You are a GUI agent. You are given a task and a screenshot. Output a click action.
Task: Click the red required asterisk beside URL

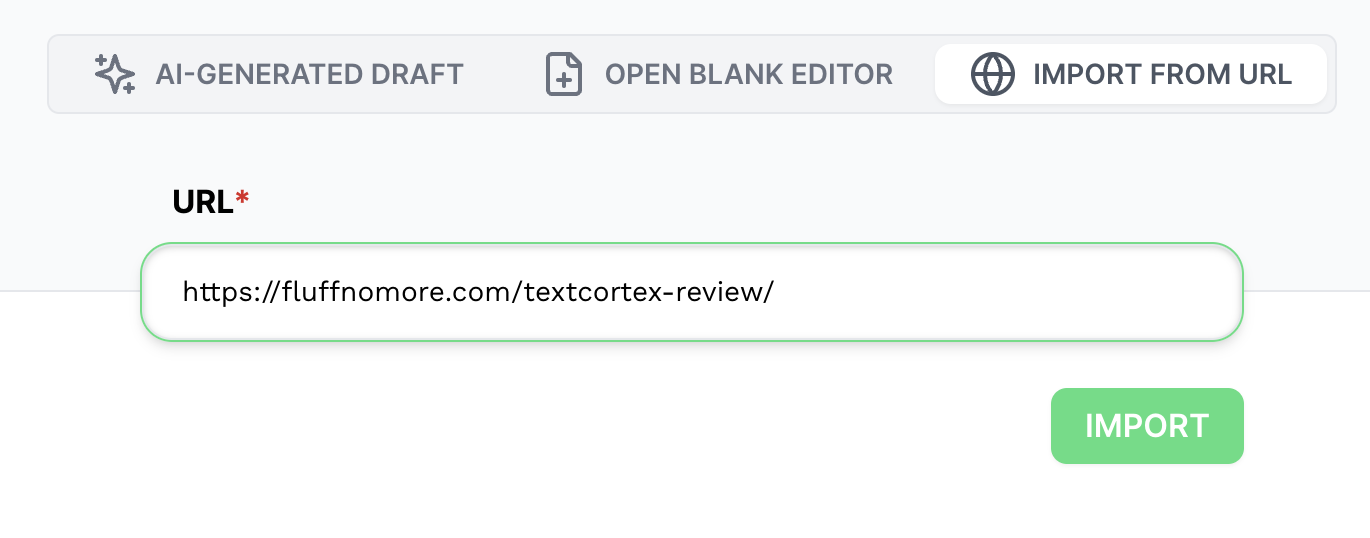coord(242,198)
